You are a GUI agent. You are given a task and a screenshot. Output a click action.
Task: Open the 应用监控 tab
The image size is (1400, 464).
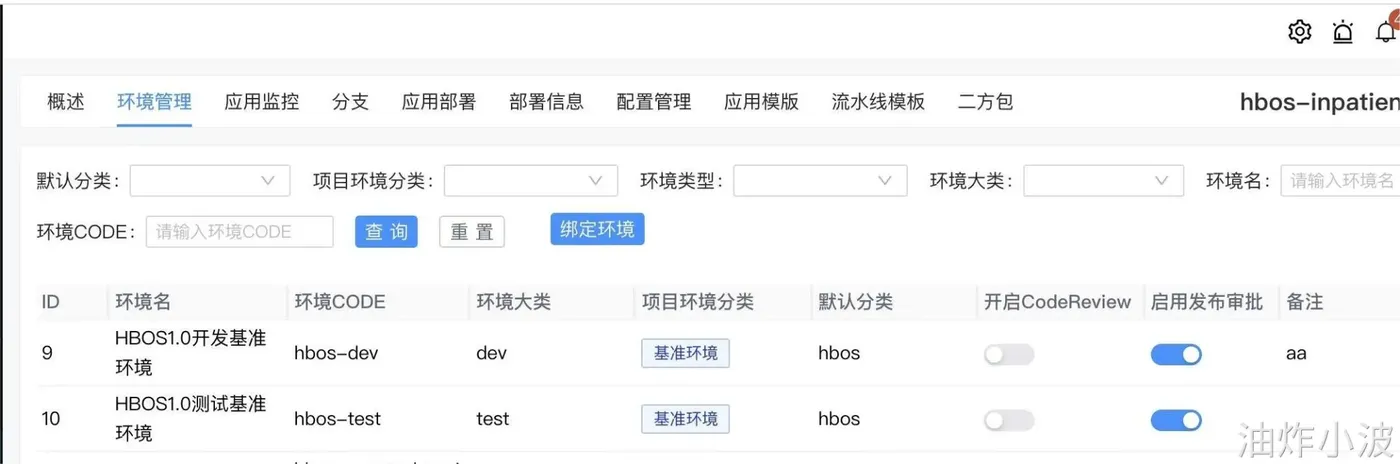pos(262,102)
